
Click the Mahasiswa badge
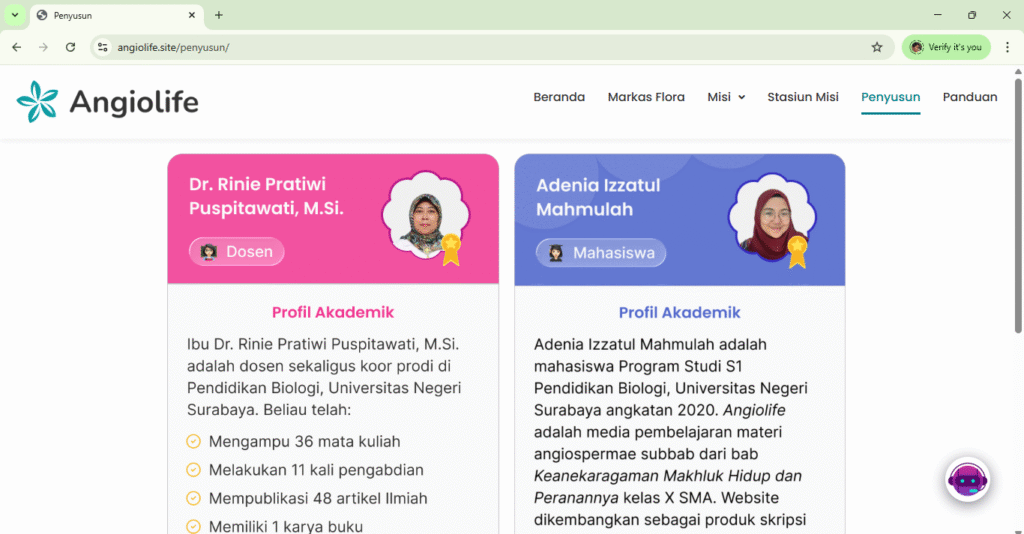[601, 253]
